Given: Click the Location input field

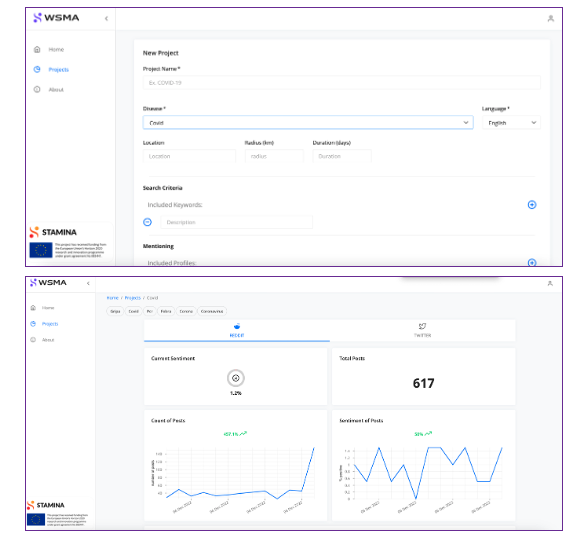Looking at the screenshot, I should [x=189, y=156].
